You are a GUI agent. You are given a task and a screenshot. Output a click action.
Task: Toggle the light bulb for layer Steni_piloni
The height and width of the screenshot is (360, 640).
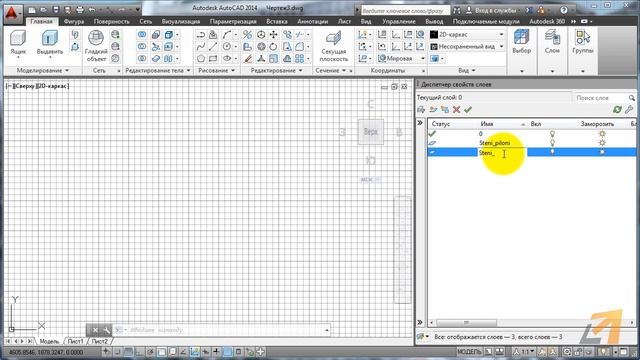[552, 143]
